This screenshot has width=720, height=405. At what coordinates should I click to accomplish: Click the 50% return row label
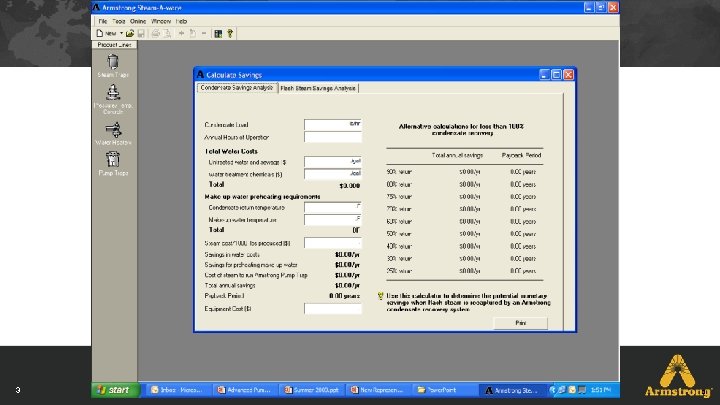399,234
